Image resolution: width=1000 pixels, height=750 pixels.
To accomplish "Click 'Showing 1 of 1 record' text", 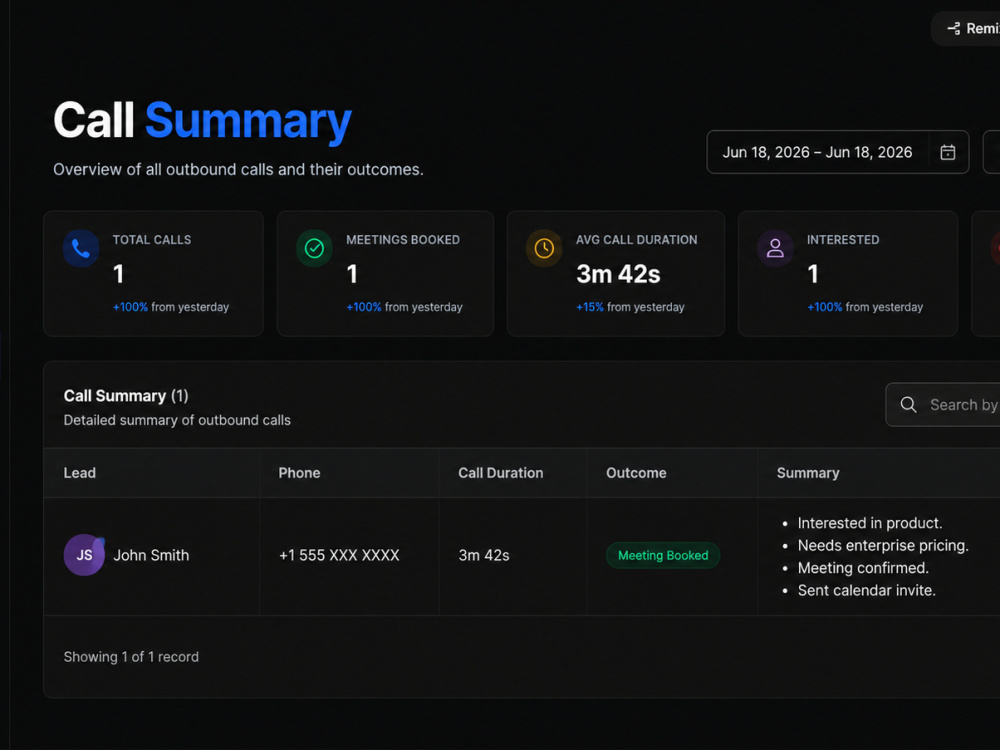I will click(131, 657).
